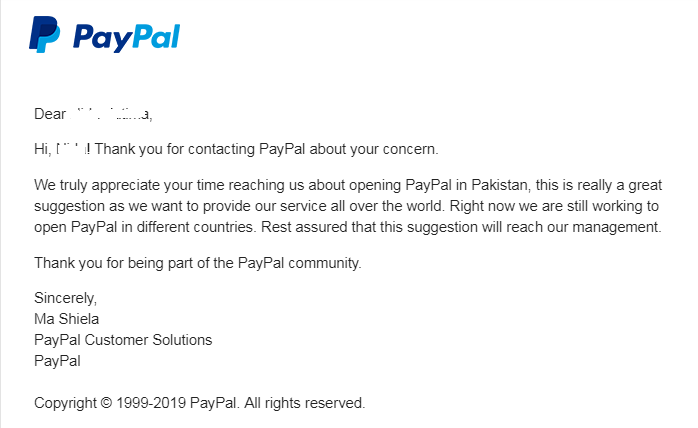Click the "Sincerely," closing line
The image size is (698, 428).
66,298
